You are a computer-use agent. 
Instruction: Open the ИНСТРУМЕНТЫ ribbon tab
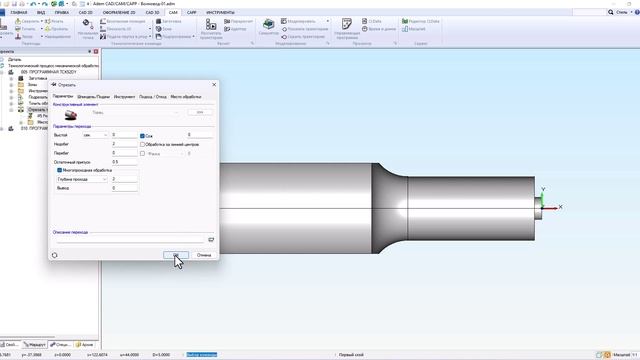(220, 13)
